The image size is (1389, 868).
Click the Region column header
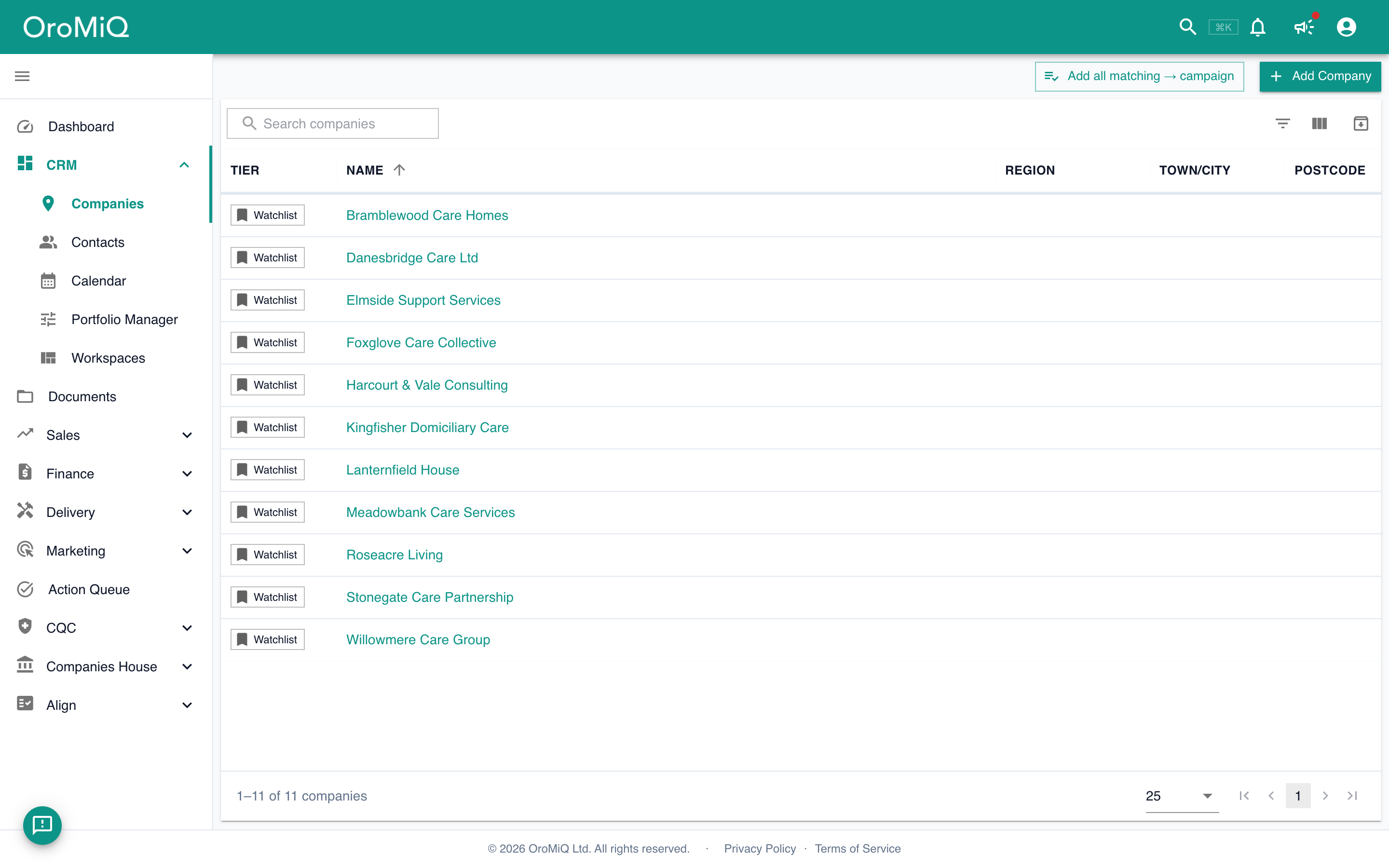click(1030, 171)
